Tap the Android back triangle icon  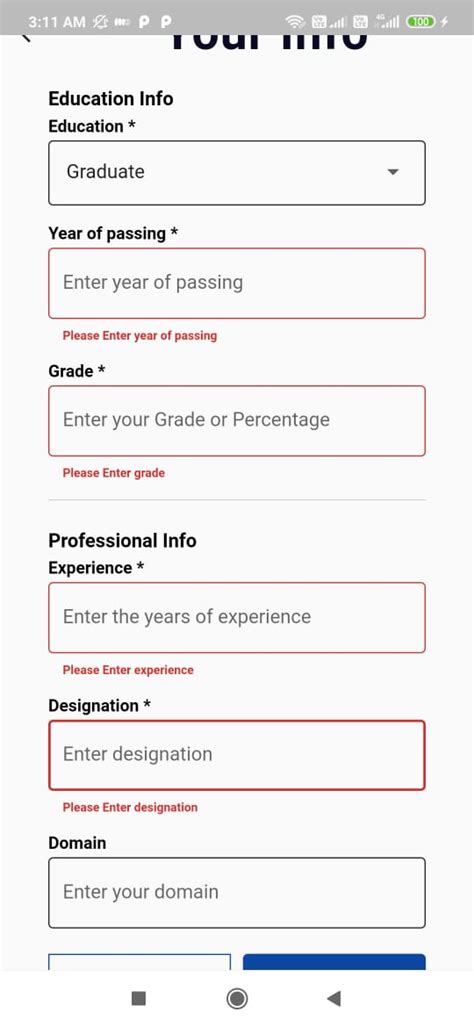334,998
